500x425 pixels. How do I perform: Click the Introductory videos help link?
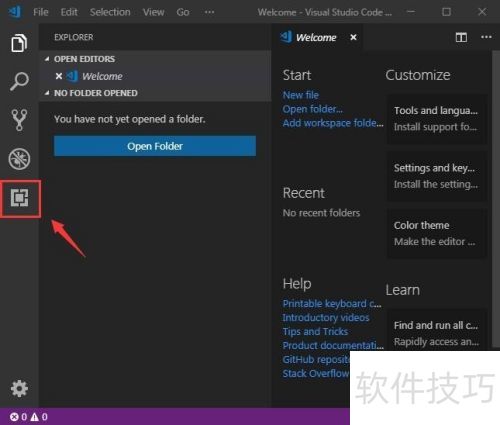pyautogui.click(x=326, y=318)
